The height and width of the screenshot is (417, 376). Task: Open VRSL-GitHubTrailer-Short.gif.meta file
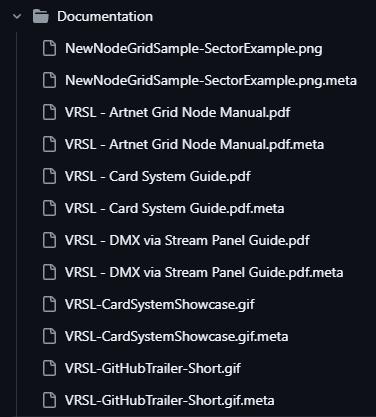pyautogui.click(x=170, y=401)
